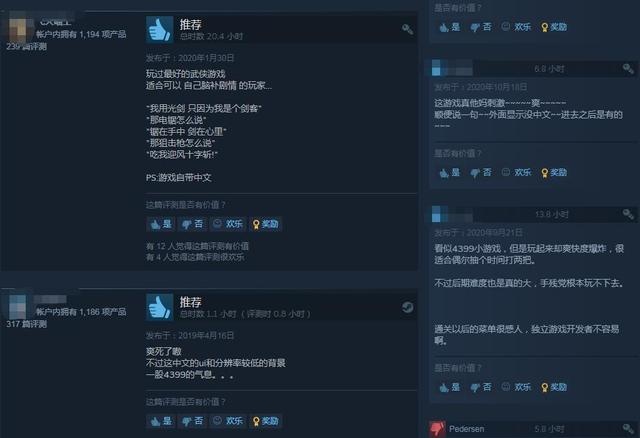640x438 pixels.
Task: Give 奖励 to the 2020年1月30日 review
Action: click(x=265, y=224)
